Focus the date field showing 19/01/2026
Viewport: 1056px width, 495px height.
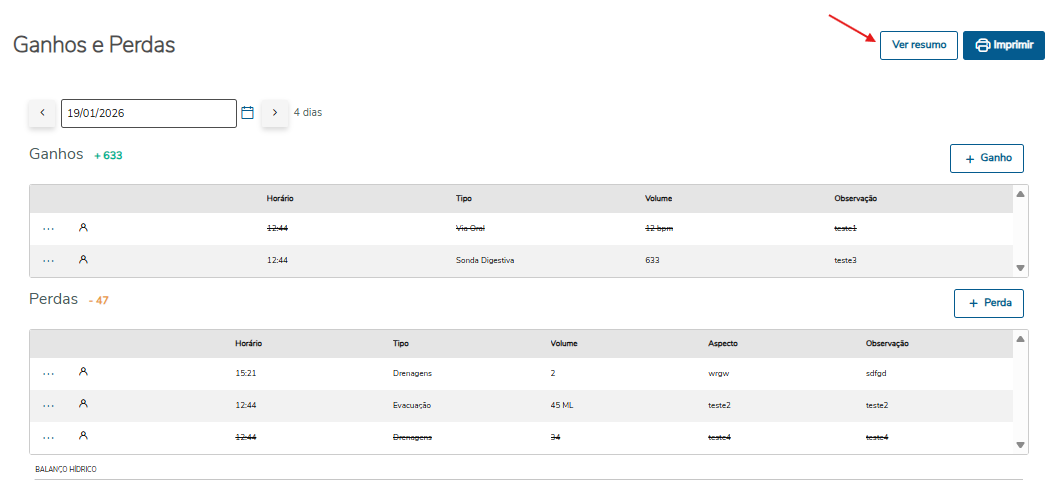pos(148,113)
